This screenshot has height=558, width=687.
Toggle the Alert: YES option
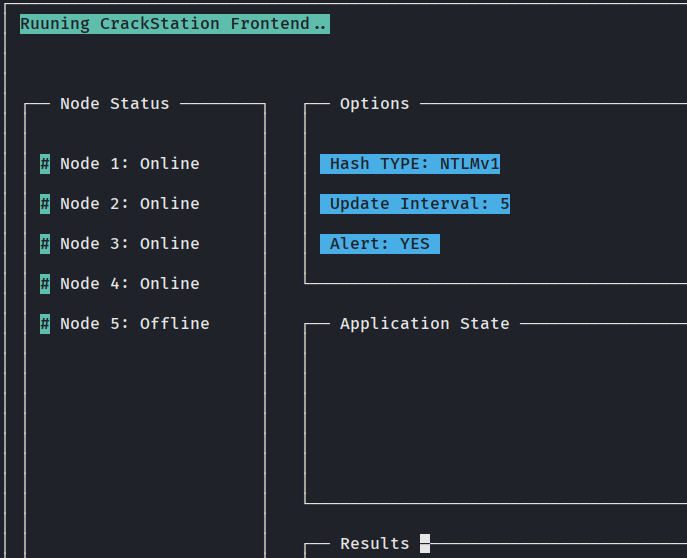coord(380,244)
